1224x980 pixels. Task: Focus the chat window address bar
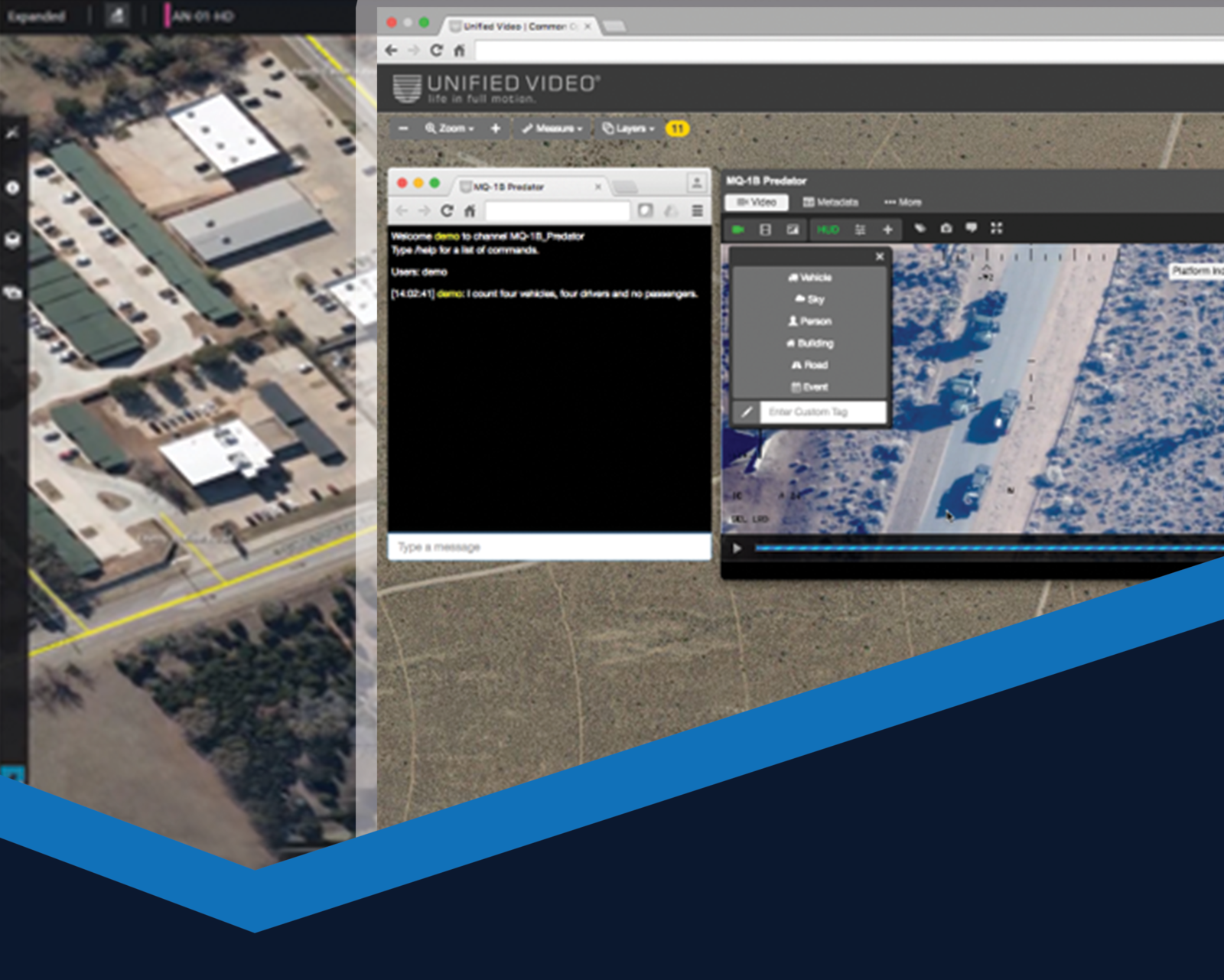[x=558, y=210]
